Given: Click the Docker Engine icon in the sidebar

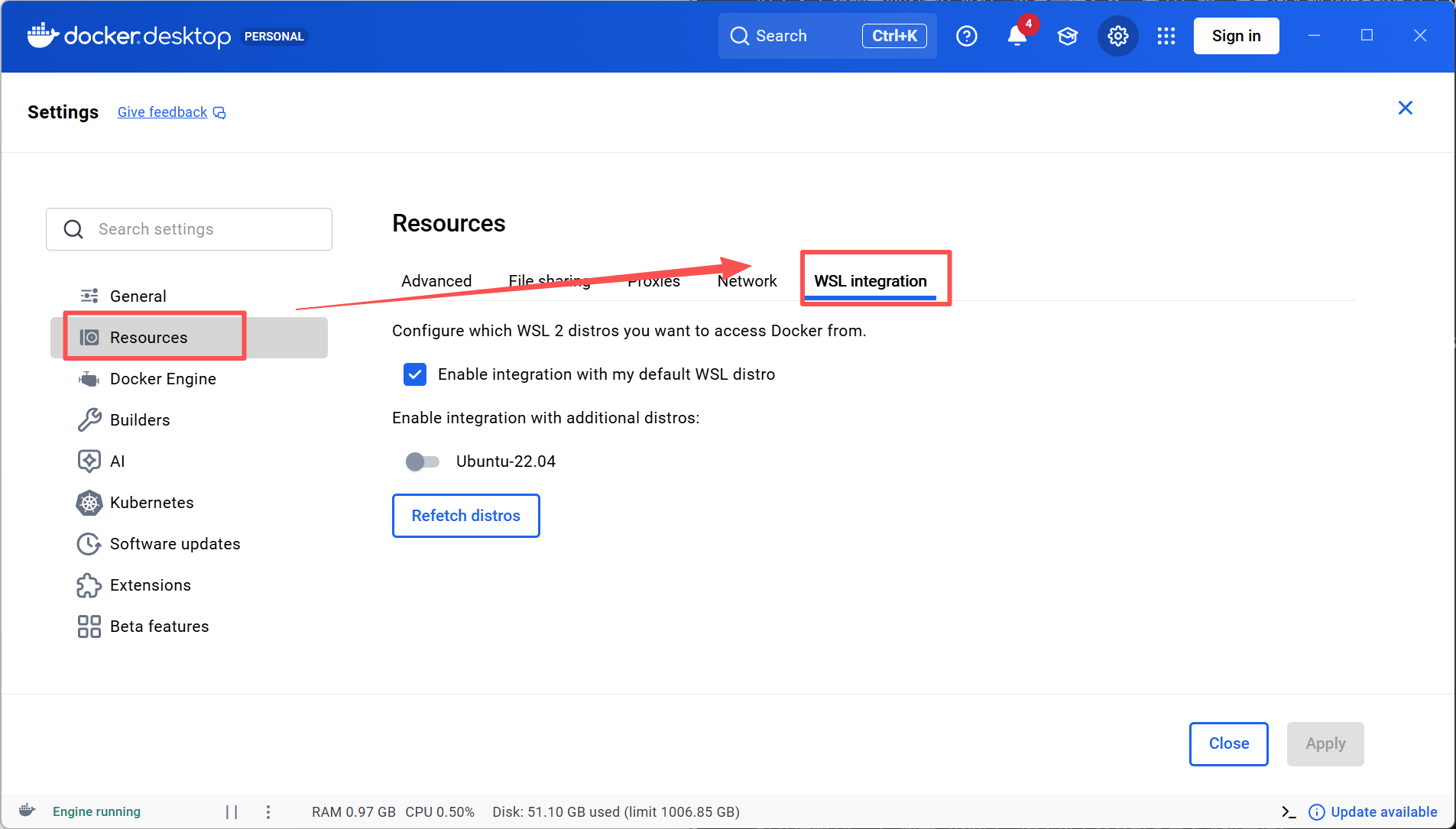Looking at the screenshot, I should [89, 378].
